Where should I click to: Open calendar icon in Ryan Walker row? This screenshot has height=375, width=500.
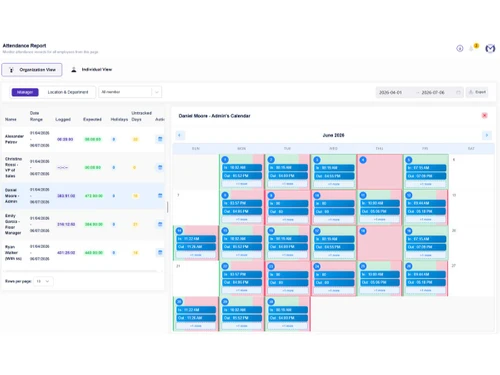(160, 252)
